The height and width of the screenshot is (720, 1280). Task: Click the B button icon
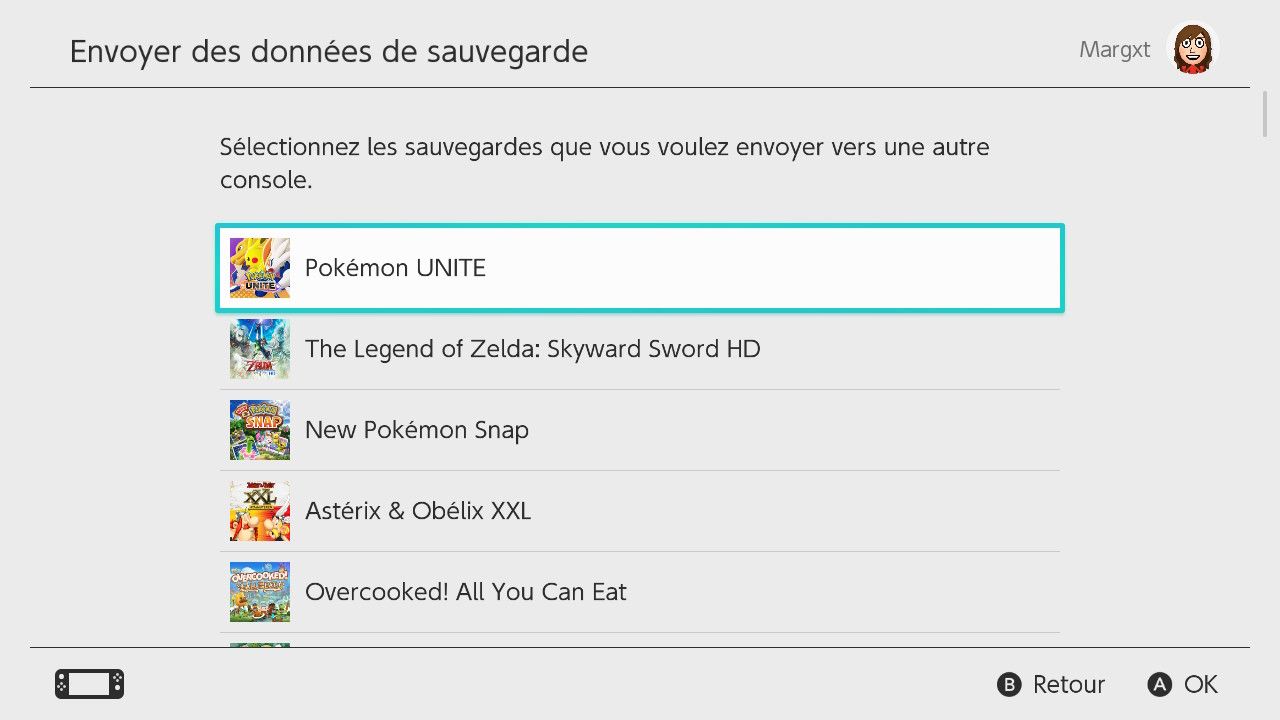pyautogui.click(x=1010, y=685)
